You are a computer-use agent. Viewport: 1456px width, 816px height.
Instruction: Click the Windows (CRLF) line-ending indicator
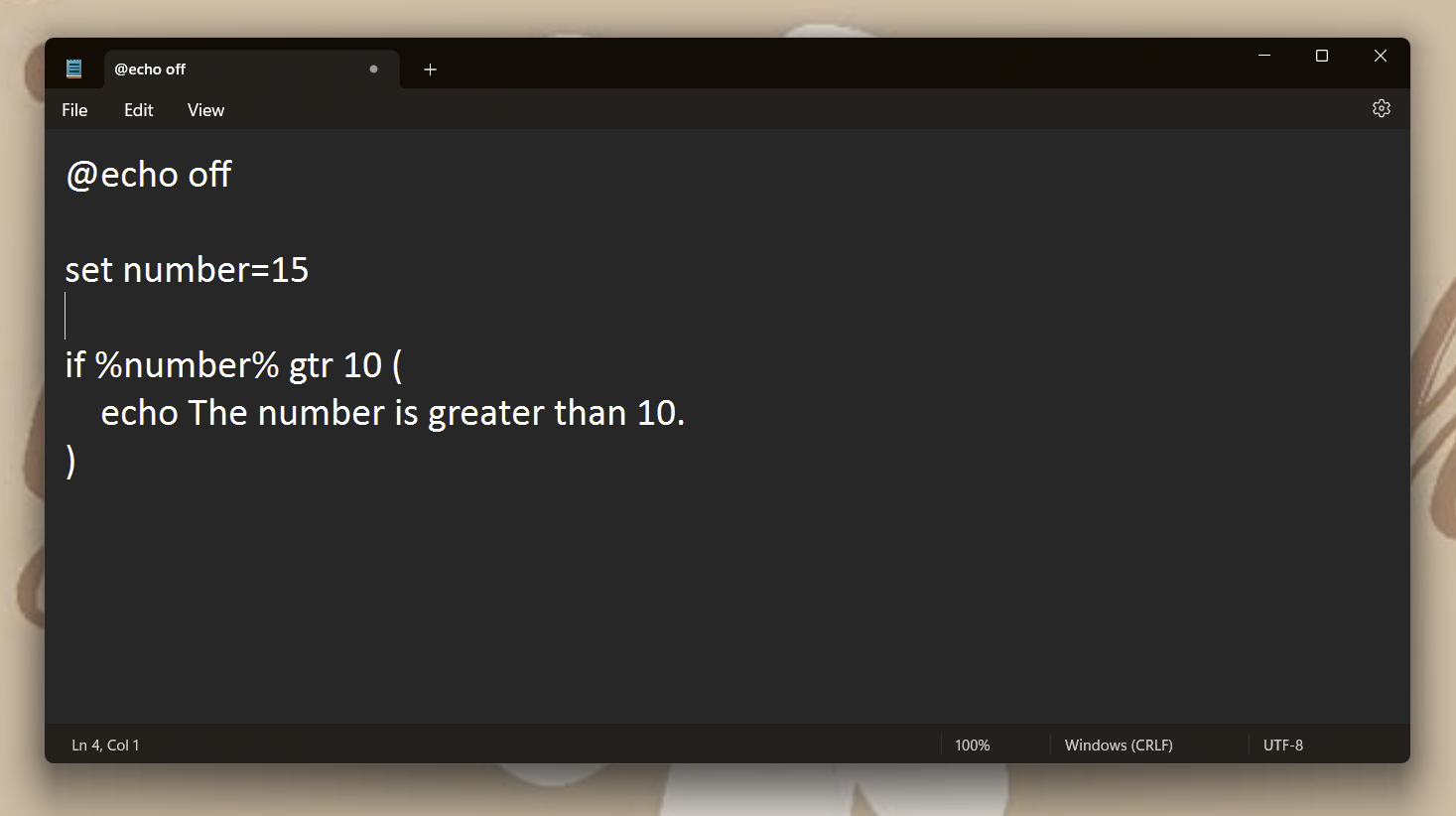pyautogui.click(x=1118, y=745)
